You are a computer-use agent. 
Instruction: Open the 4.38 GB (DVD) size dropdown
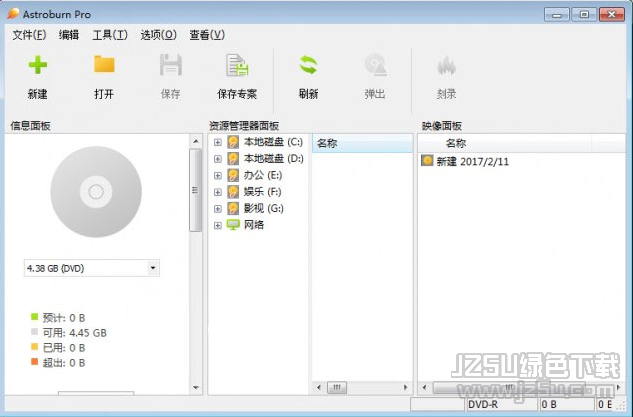point(153,268)
